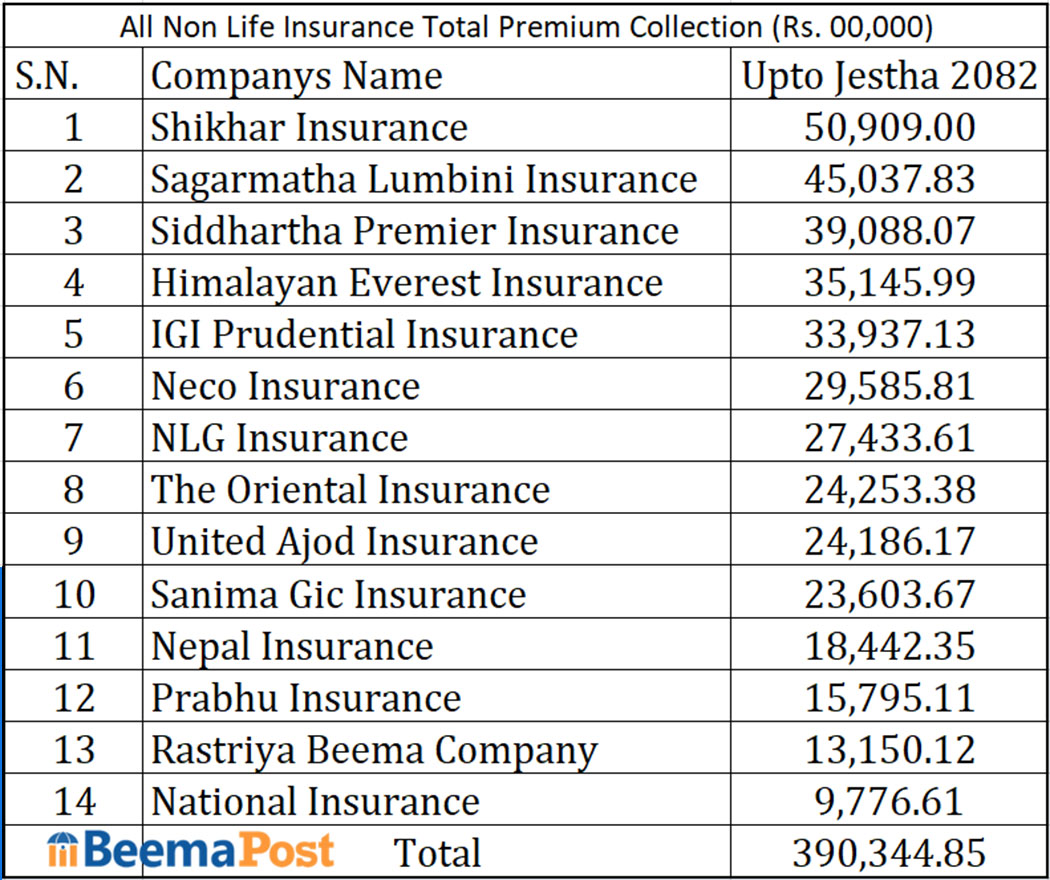Click the 390,344.85 total value
The height and width of the screenshot is (880, 1050).
889,853
